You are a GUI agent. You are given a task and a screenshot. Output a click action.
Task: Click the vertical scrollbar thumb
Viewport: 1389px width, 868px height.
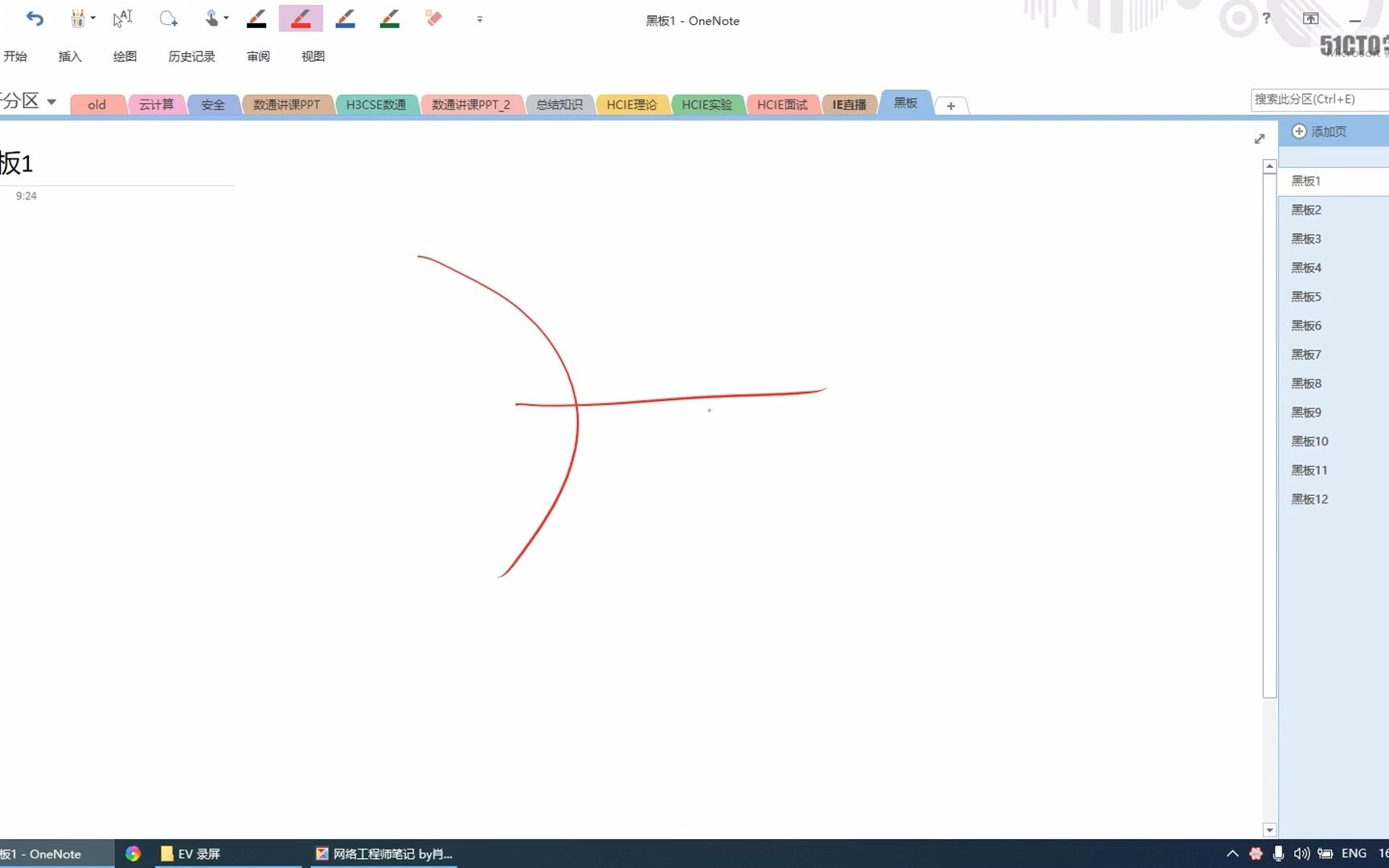click(x=1269, y=435)
